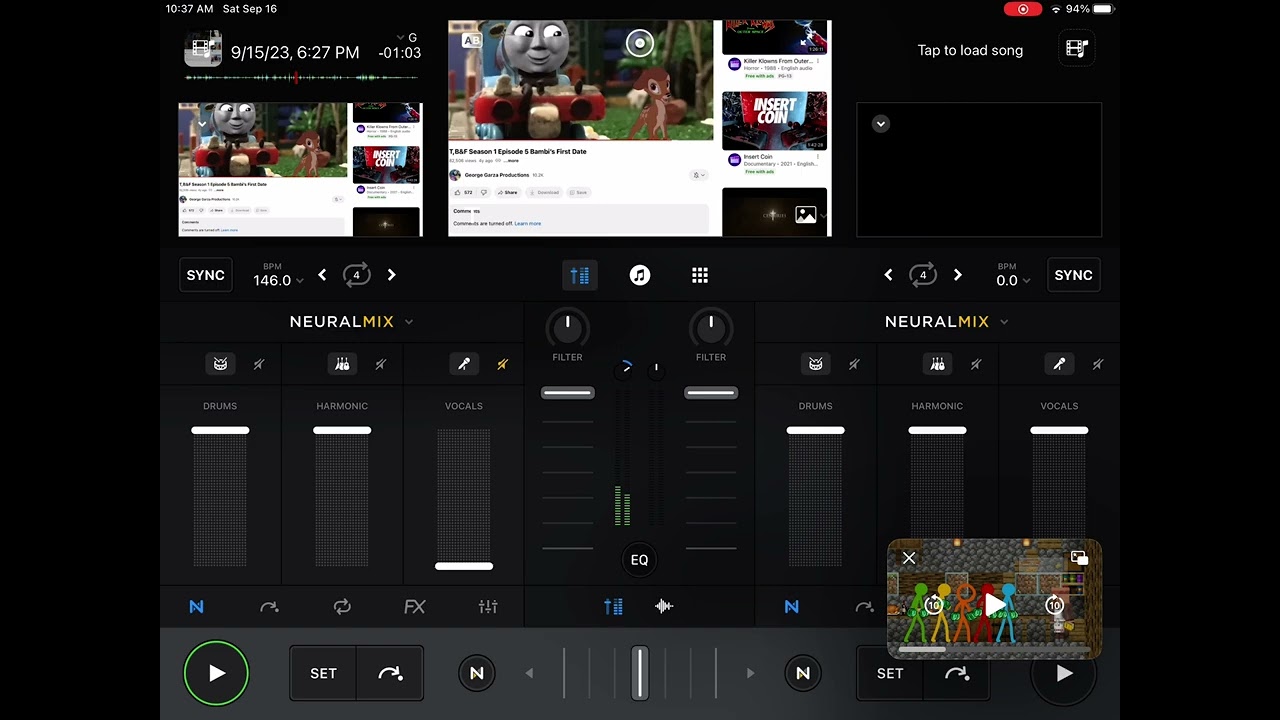This screenshot has width=1280, height=720.
Task: Unmute the left deck Vocals stem
Action: (x=502, y=364)
